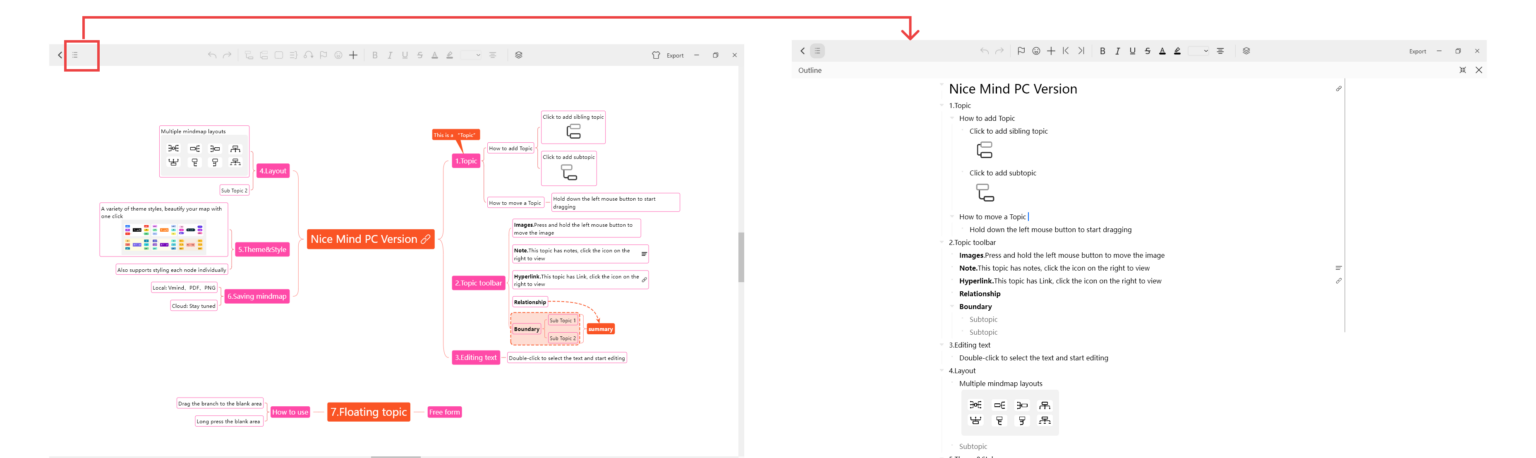Viewport: 1536px width, 458px height.
Task: Click Export in the outline window
Action: click(1417, 51)
